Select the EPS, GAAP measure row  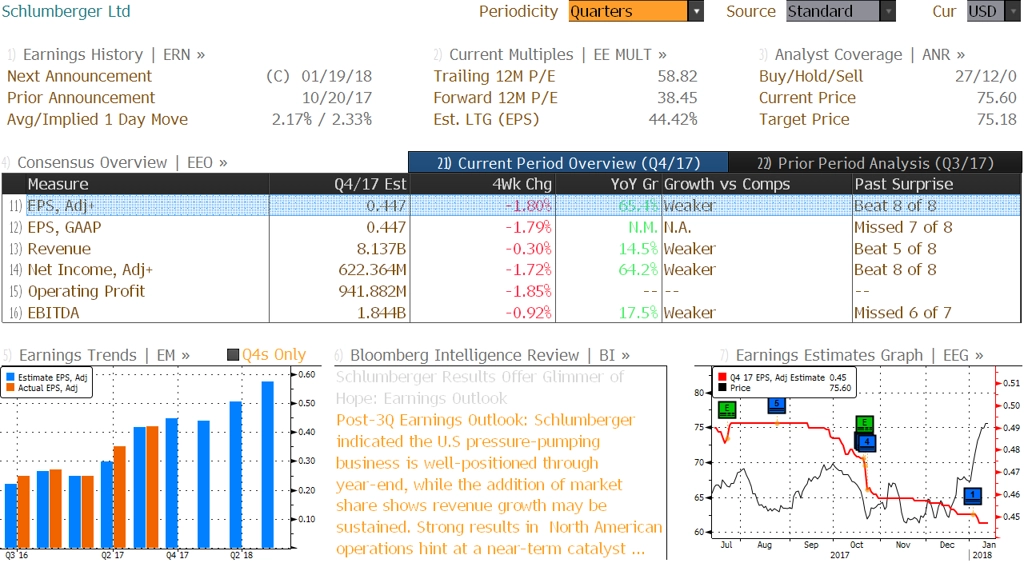tap(511, 227)
